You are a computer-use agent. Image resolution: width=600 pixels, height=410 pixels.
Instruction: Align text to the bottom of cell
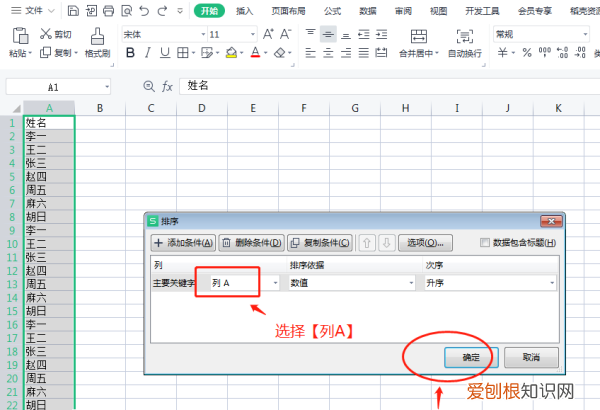point(346,35)
